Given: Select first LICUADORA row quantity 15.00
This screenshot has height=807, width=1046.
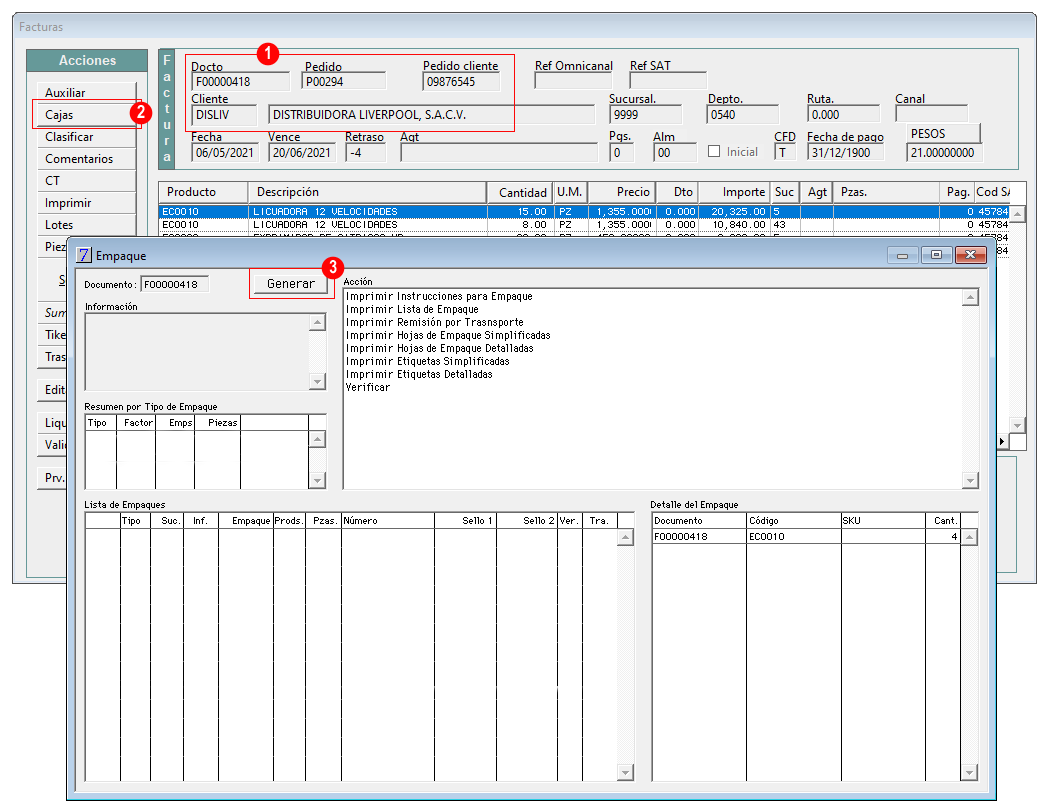Looking at the screenshot, I should pos(520,211).
